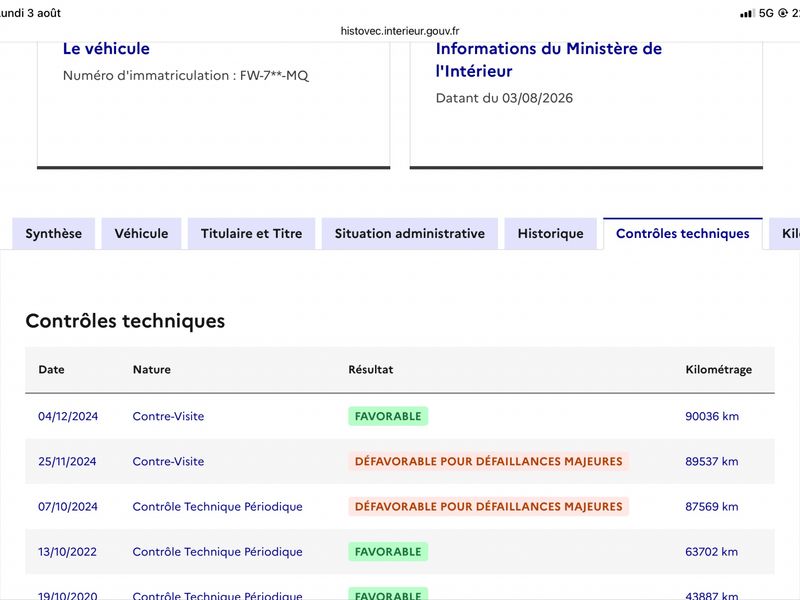Tap the 5G network indicator
The height and width of the screenshot is (600, 800).
766,13
